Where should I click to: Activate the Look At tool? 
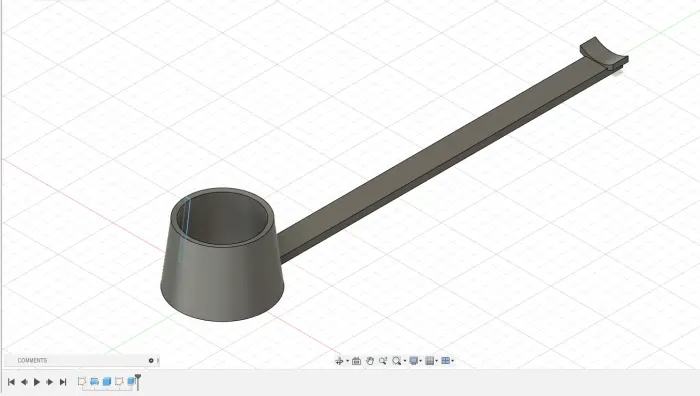356,361
